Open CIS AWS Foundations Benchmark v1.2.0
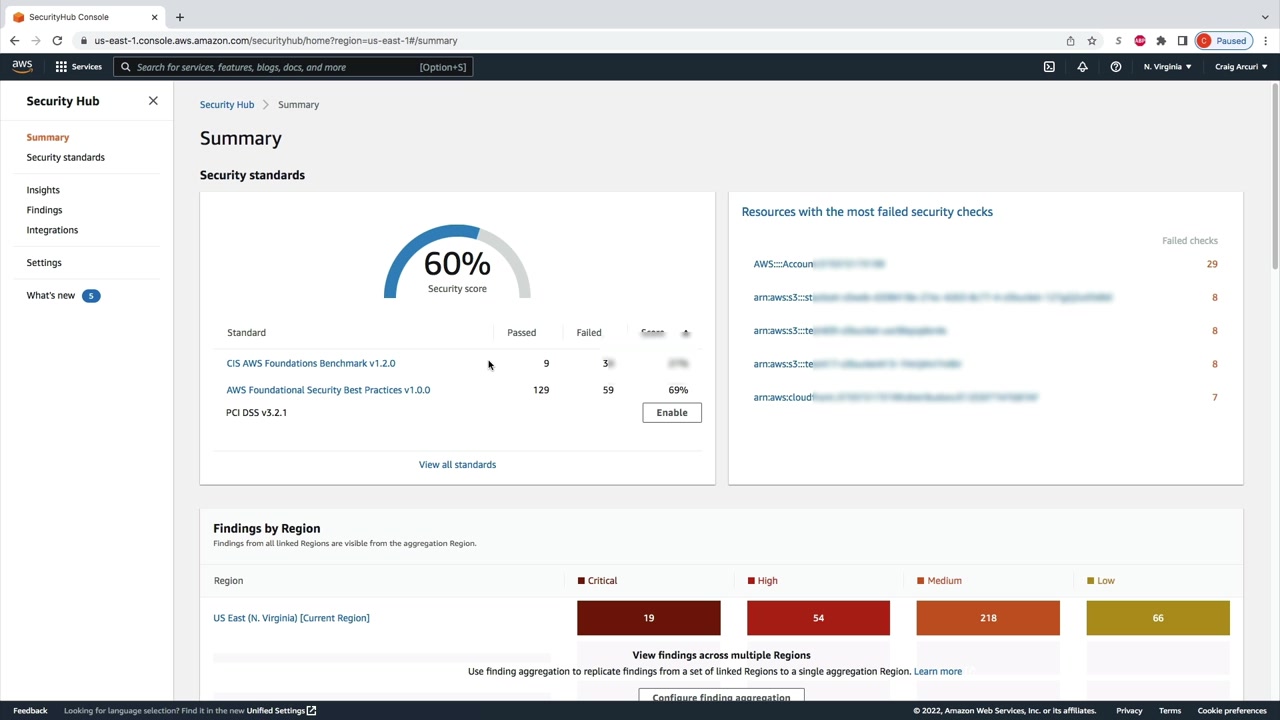 pos(311,364)
